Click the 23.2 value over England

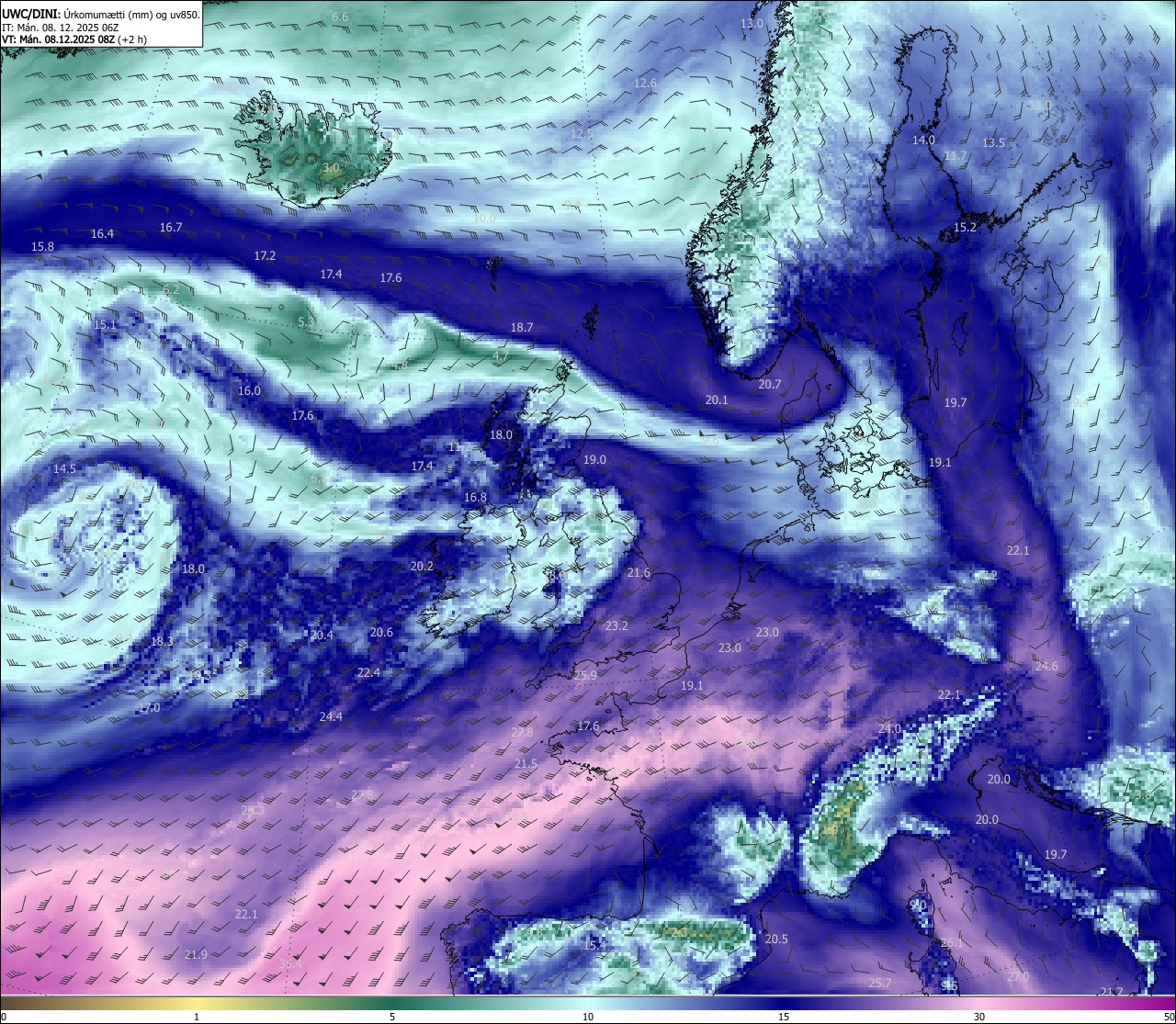pyautogui.click(x=616, y=626)
